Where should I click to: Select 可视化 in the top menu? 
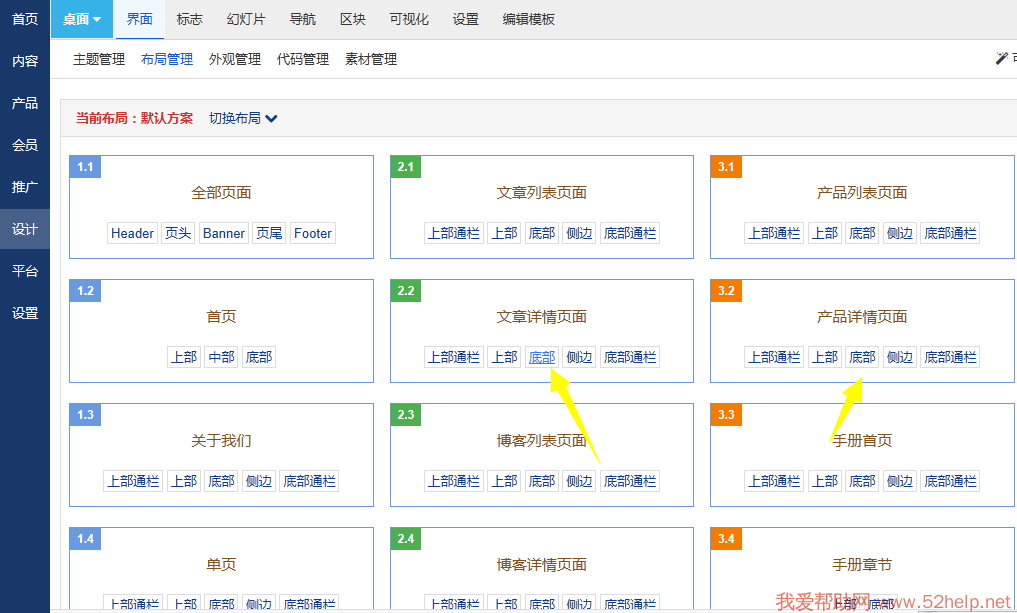pyautogui.click(x=409, y=20)
